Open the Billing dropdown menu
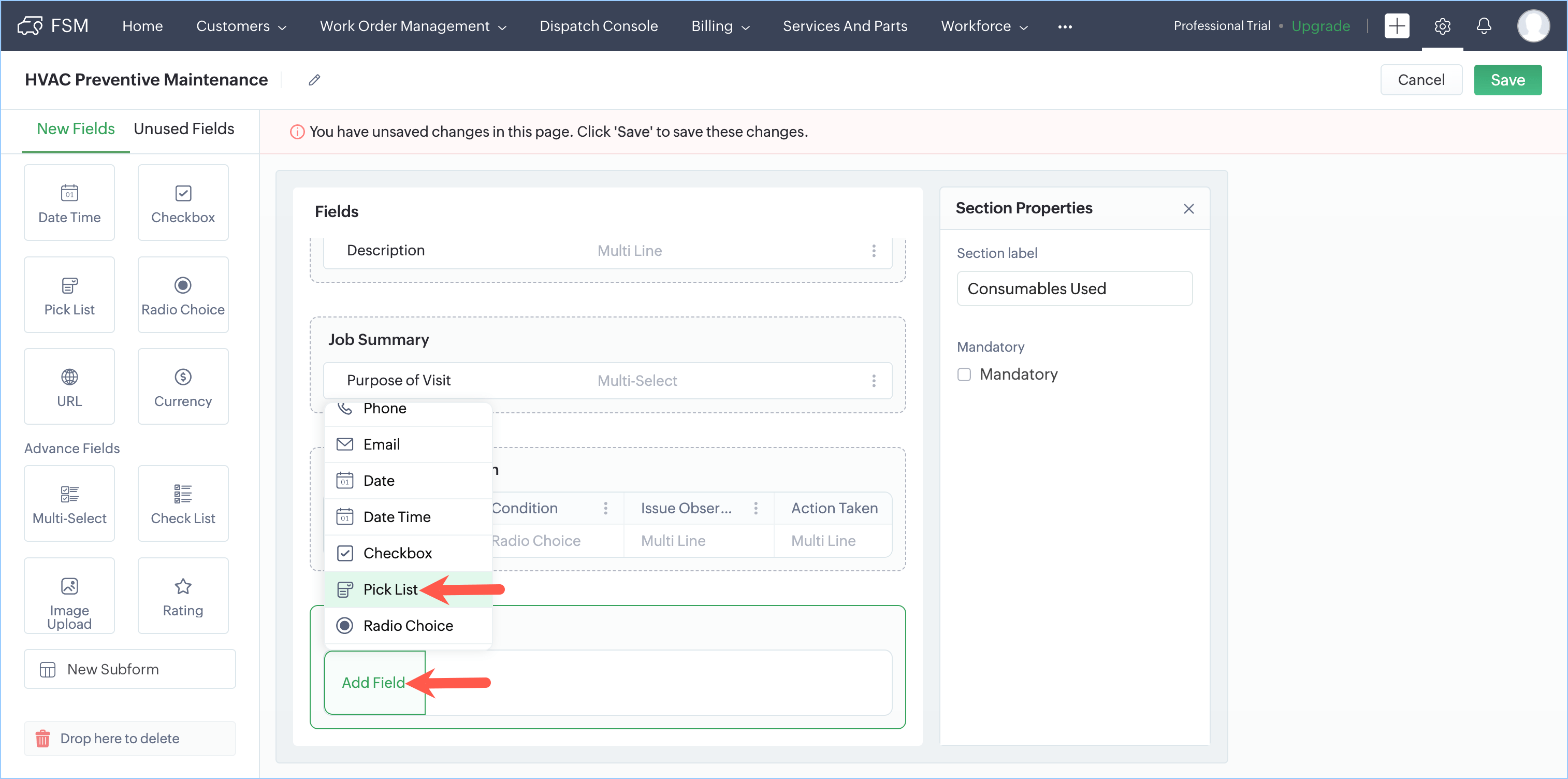Image resolution: width=1568 pixels, height=779 pixels. point(720,26)
